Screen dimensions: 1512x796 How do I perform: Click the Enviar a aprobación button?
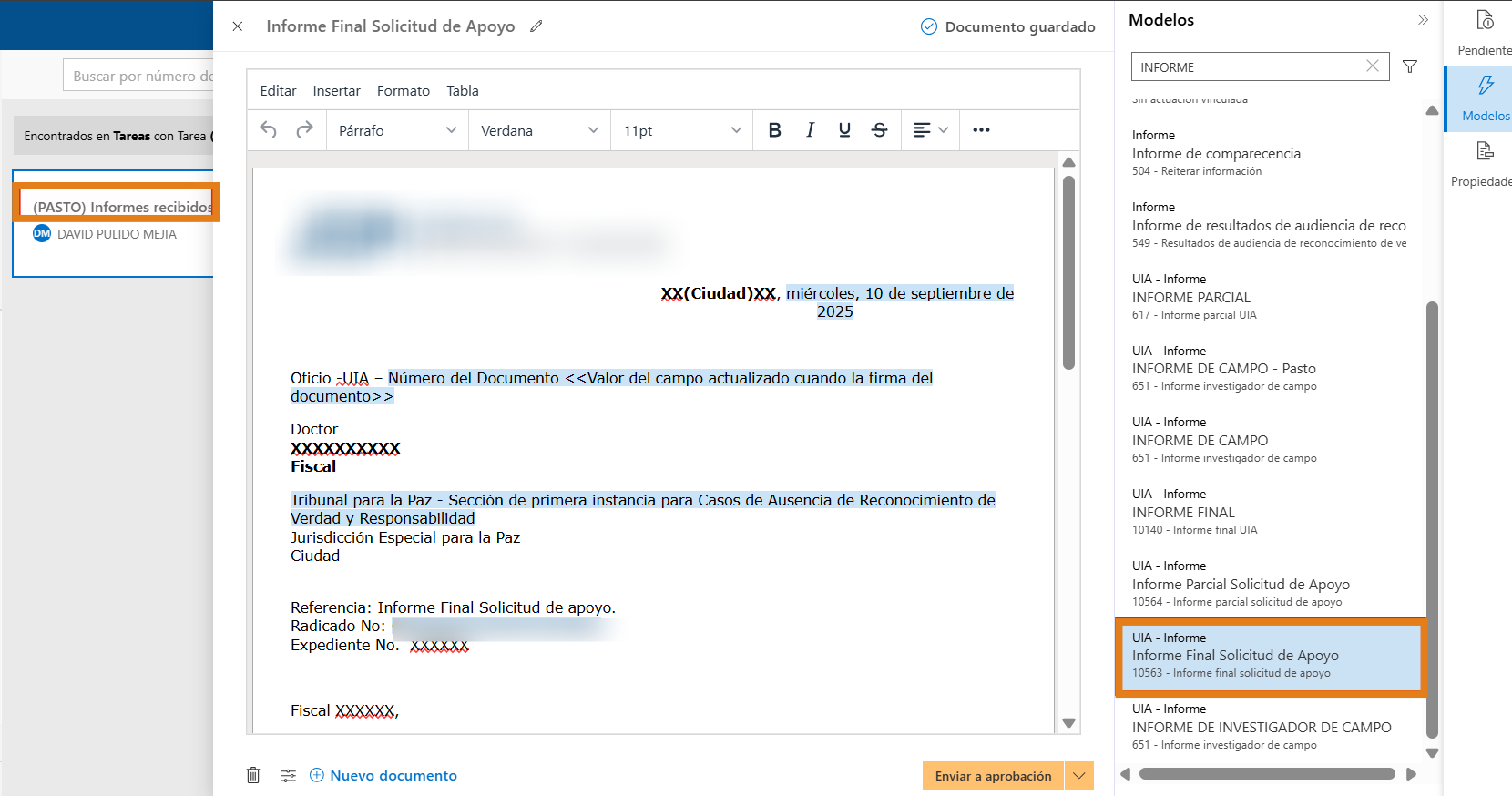pos(993,776)
